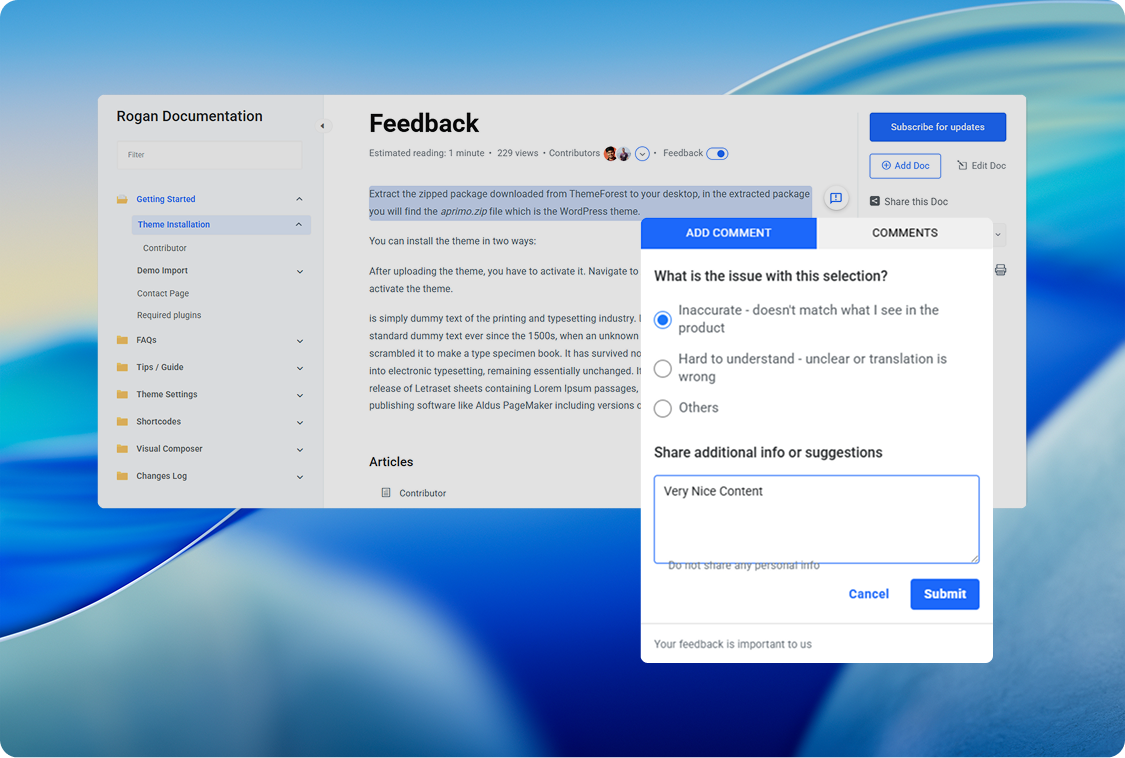Image resolution: width=1125 pixels, height=758 pixels.
Task: Select the "Others" radio option
Action: click(x=662, y=408)
